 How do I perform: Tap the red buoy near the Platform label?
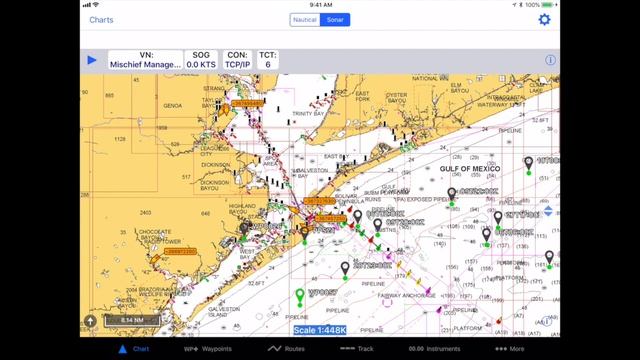point(499,321)
